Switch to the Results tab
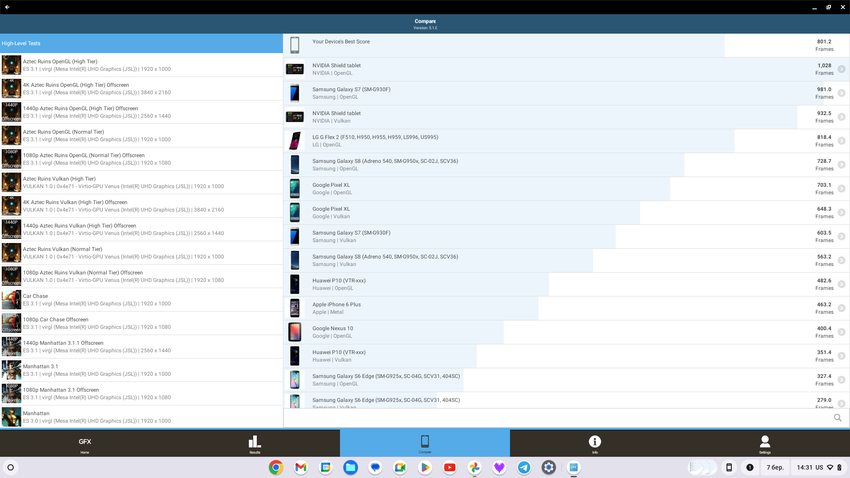Screen dimensions: 850x478 (x=254, y=443)
